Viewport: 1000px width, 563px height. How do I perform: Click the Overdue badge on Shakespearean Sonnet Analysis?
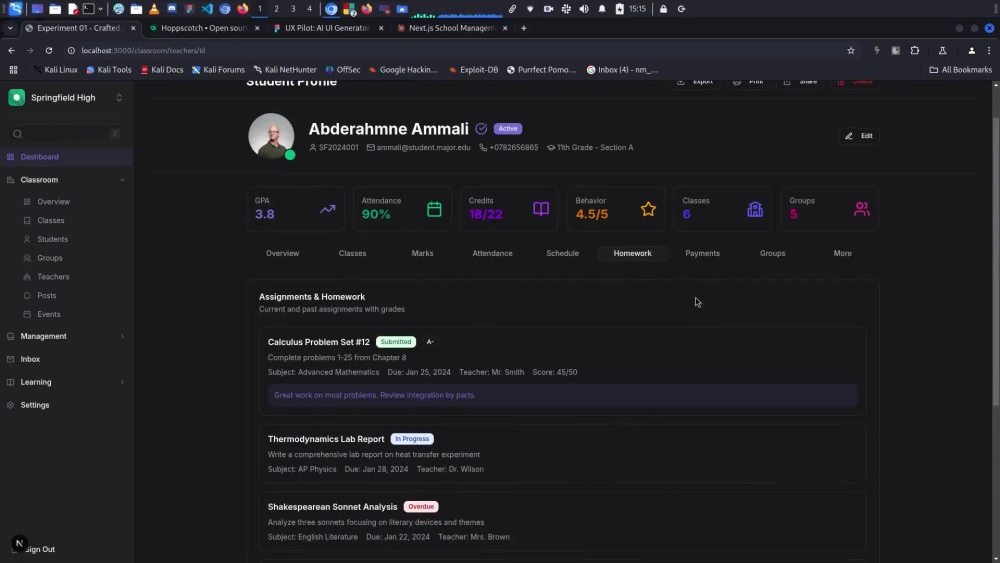coord(421,507)
